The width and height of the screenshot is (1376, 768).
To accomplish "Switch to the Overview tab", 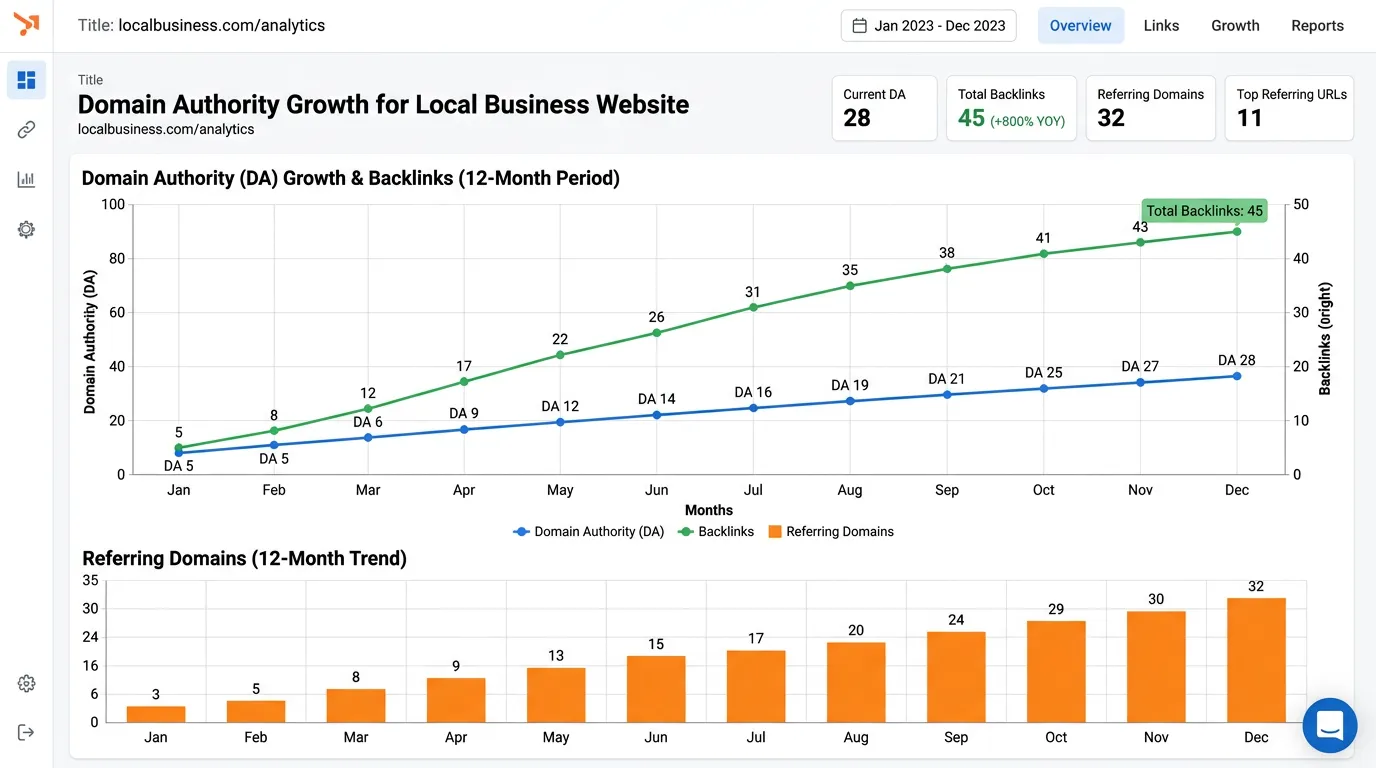I will [x=1081, y=26].
